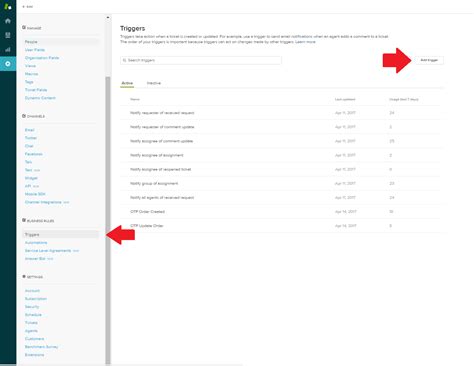Open API channel link

[28, 186]
